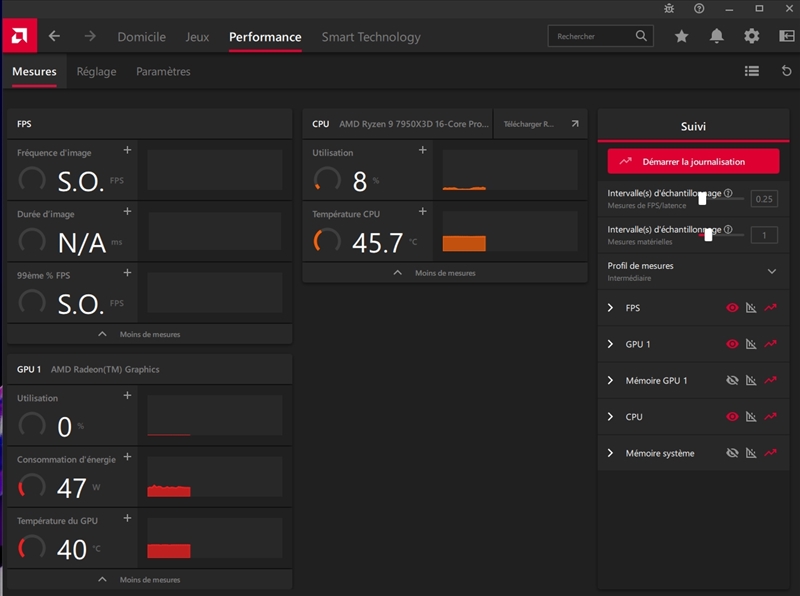This screenshot has width=800, height=596.
Task: Open the notifications bell
Action: click(717, 36)
